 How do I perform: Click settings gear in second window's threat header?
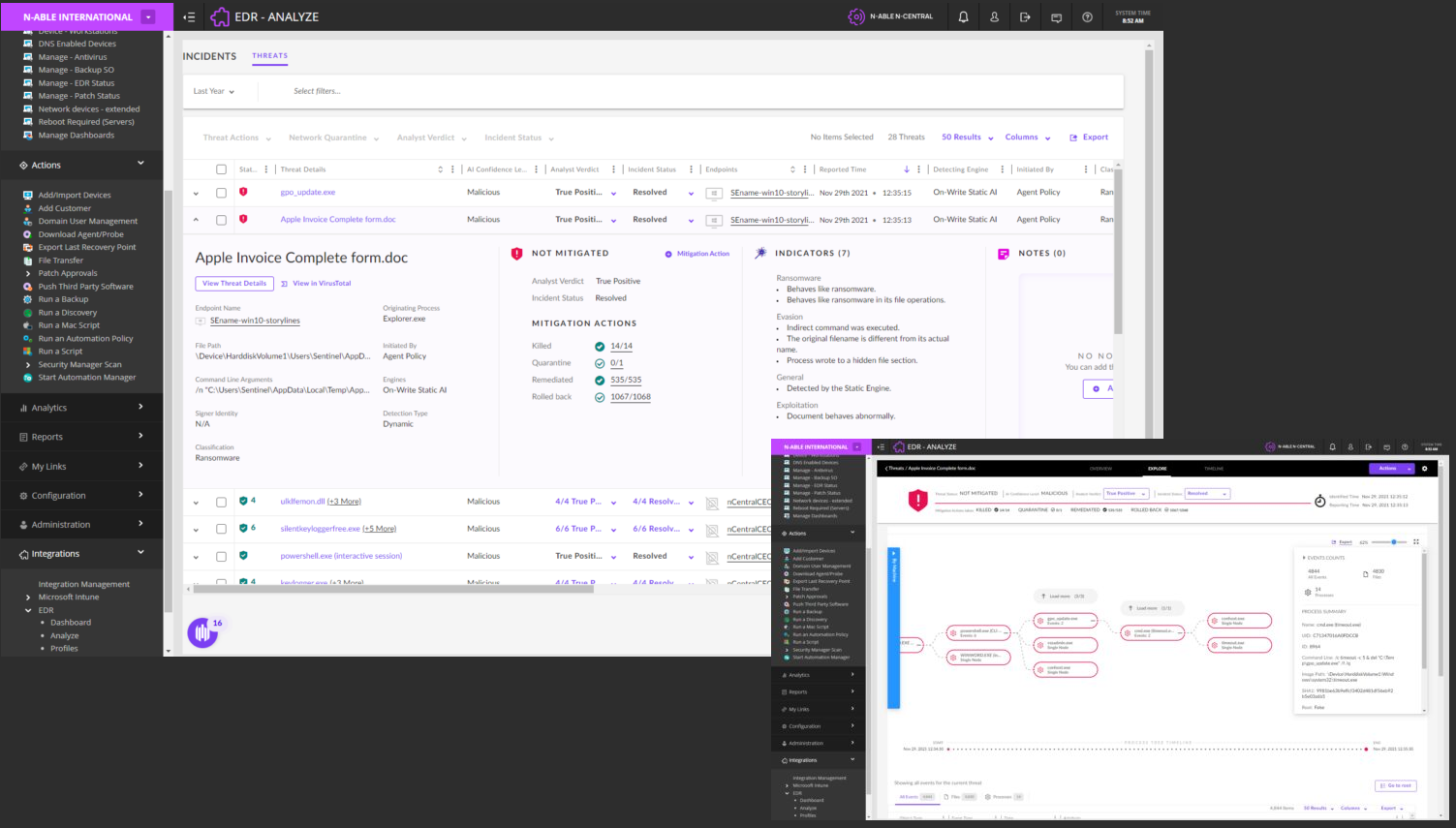pyautogui.click(x=1424, y=469)
